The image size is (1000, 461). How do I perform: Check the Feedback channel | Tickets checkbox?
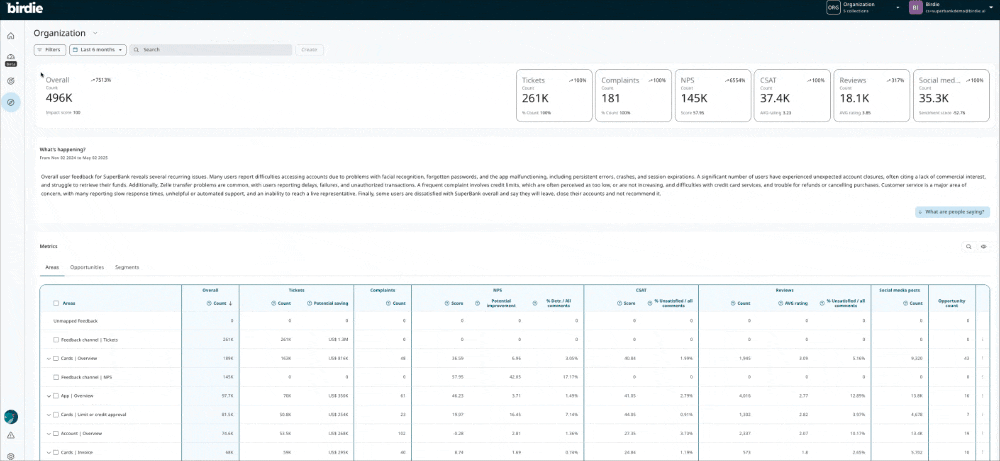coord(56,339)
